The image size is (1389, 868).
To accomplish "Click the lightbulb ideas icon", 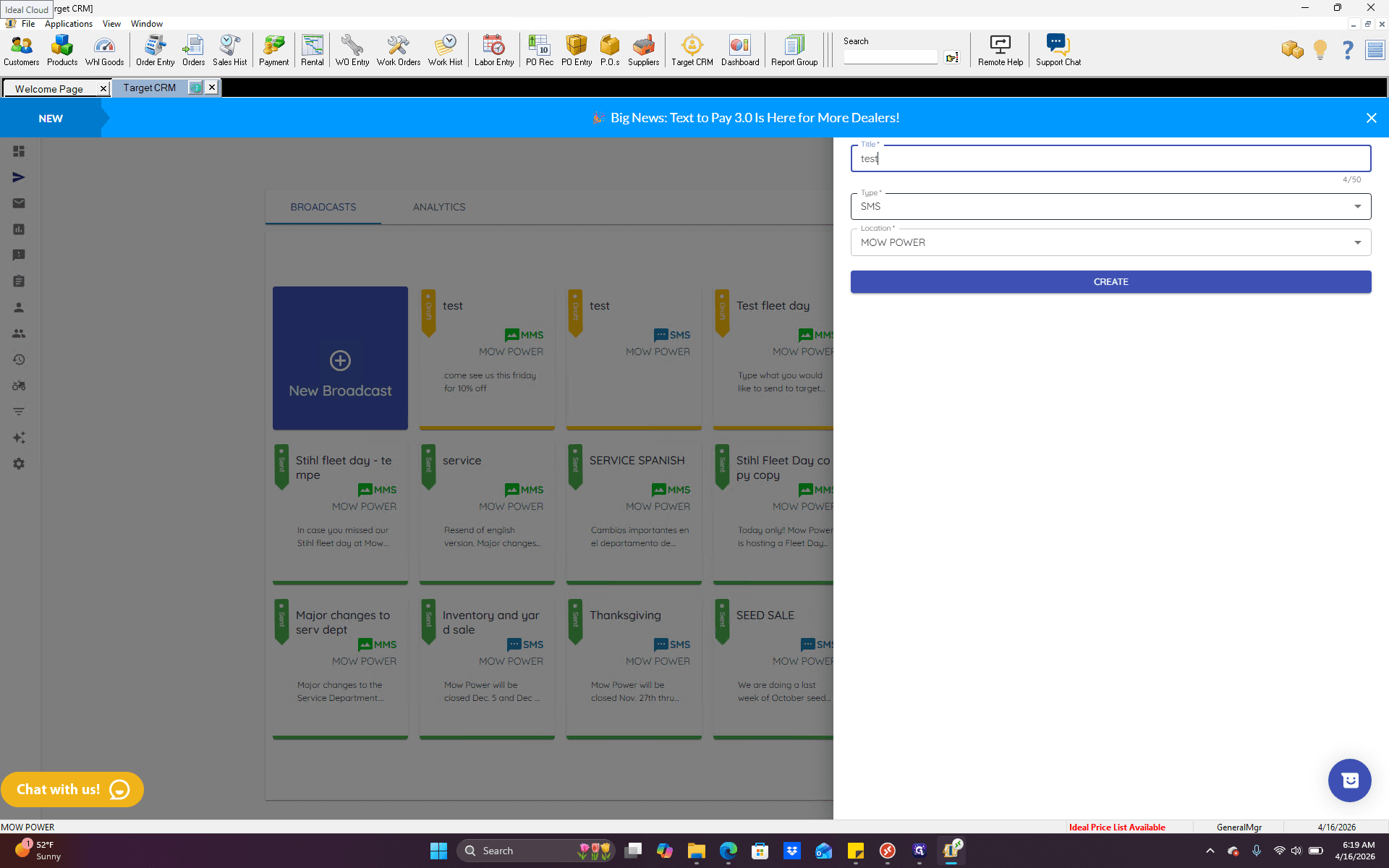I will [x=1320, y=50].
